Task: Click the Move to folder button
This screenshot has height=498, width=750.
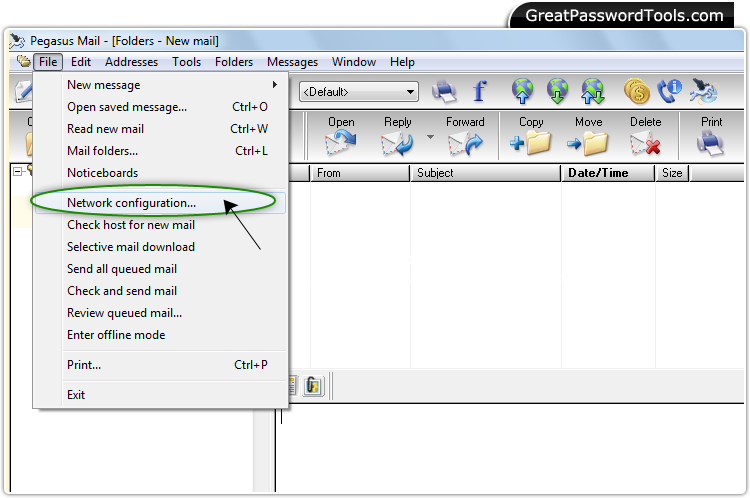Action: 588,137
